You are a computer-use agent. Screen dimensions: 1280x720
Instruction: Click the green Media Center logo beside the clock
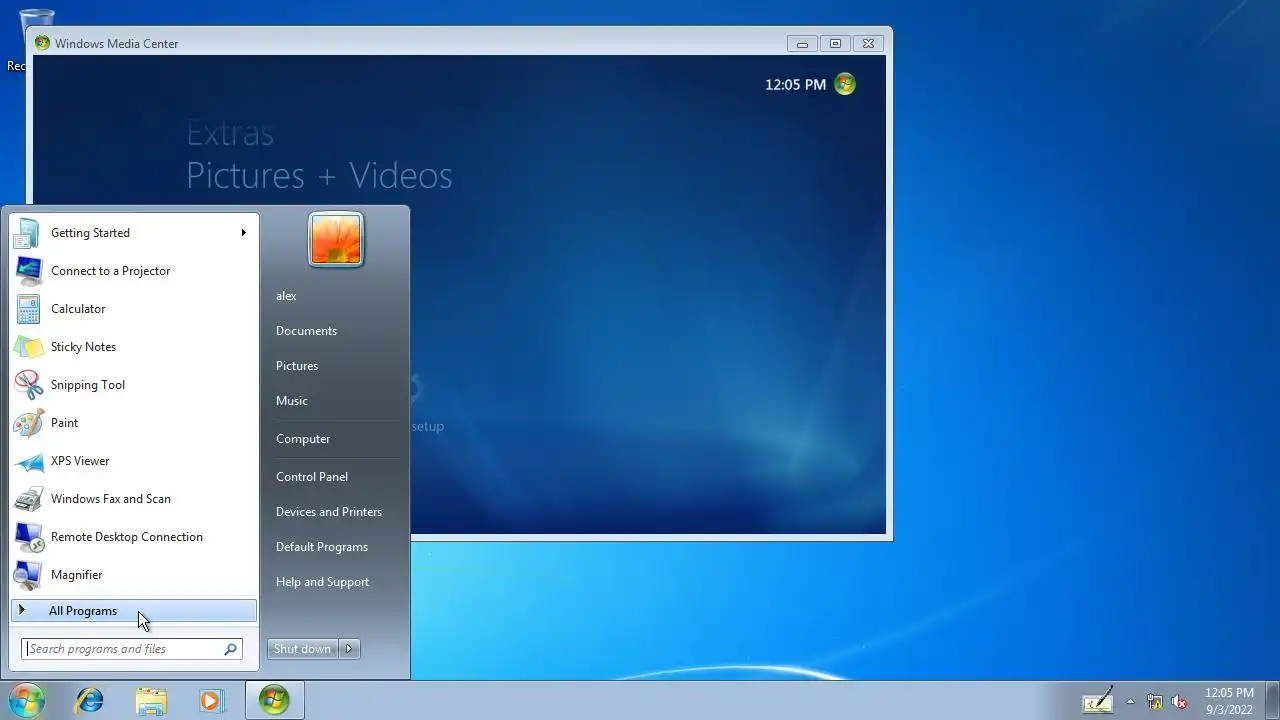845,84
